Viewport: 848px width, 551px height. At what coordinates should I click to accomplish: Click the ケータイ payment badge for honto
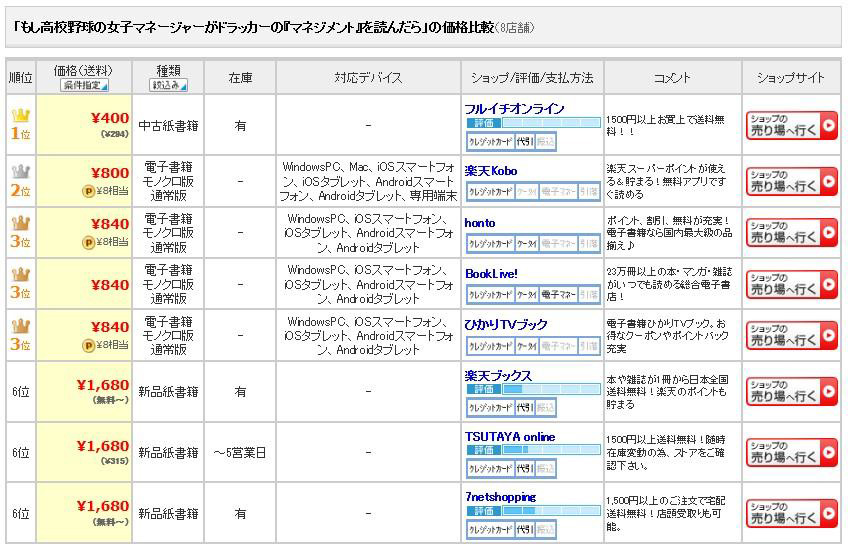pyautogui.click(x=527, y=244)
